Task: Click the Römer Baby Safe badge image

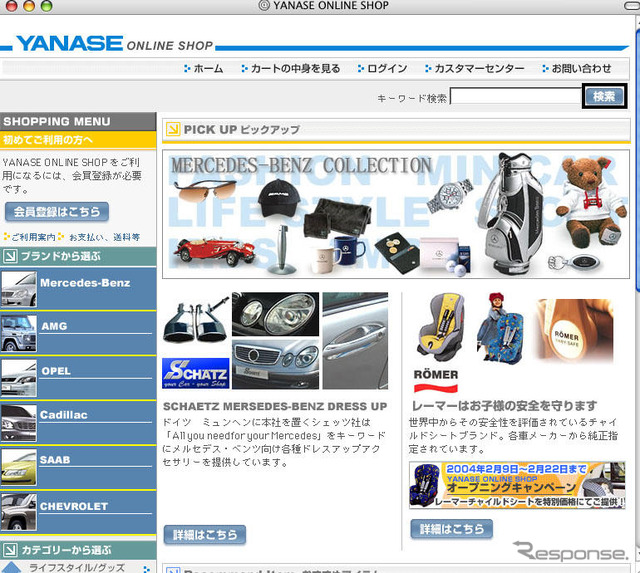Action: tap(573, 330)
